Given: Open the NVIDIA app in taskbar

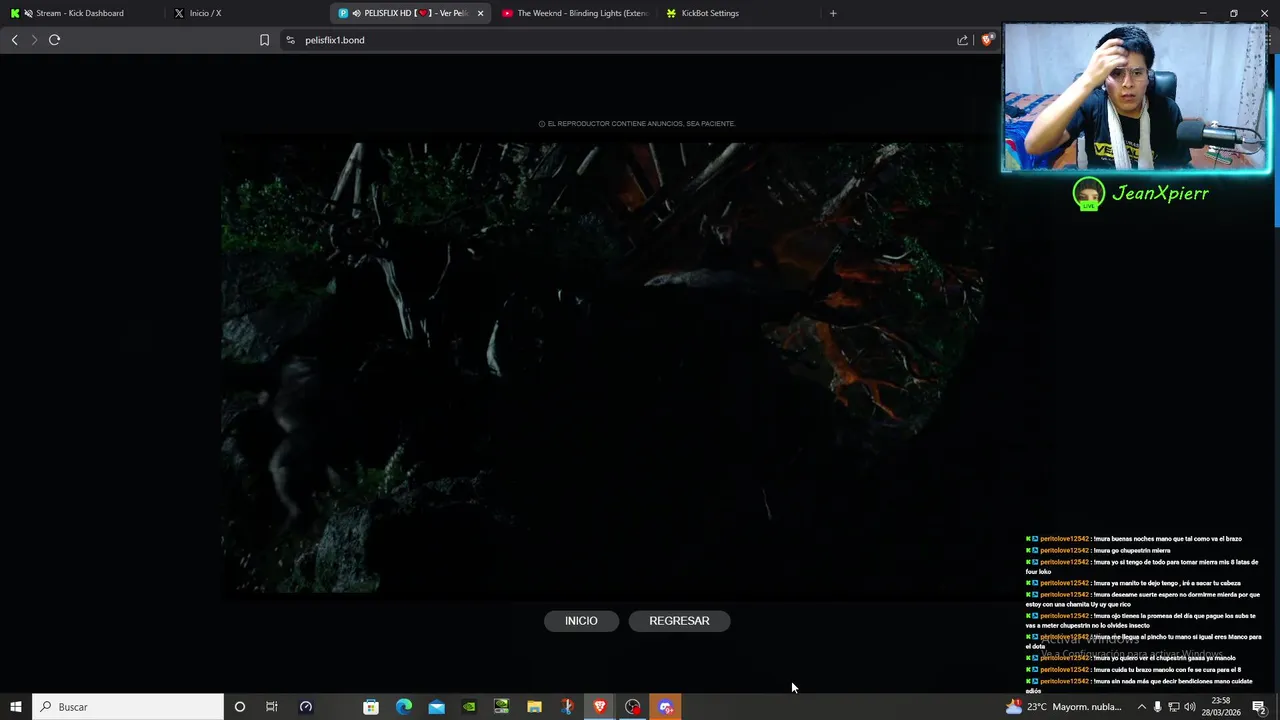Looking at the screenshot, I should [469, 707].
